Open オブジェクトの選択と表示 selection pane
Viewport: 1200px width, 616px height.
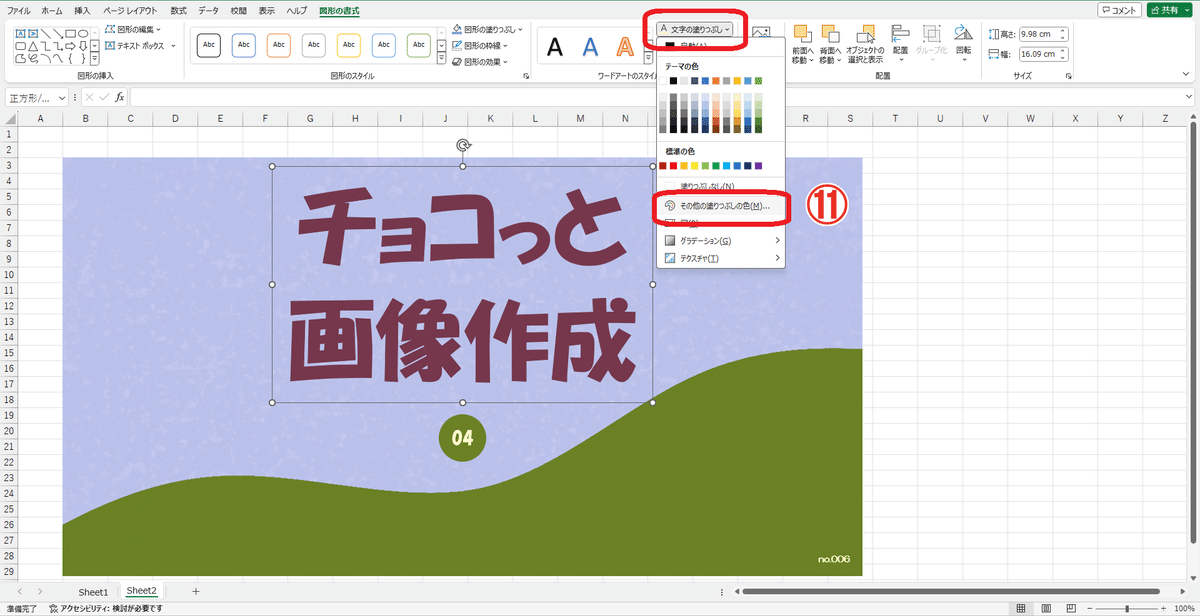(865, 44)
